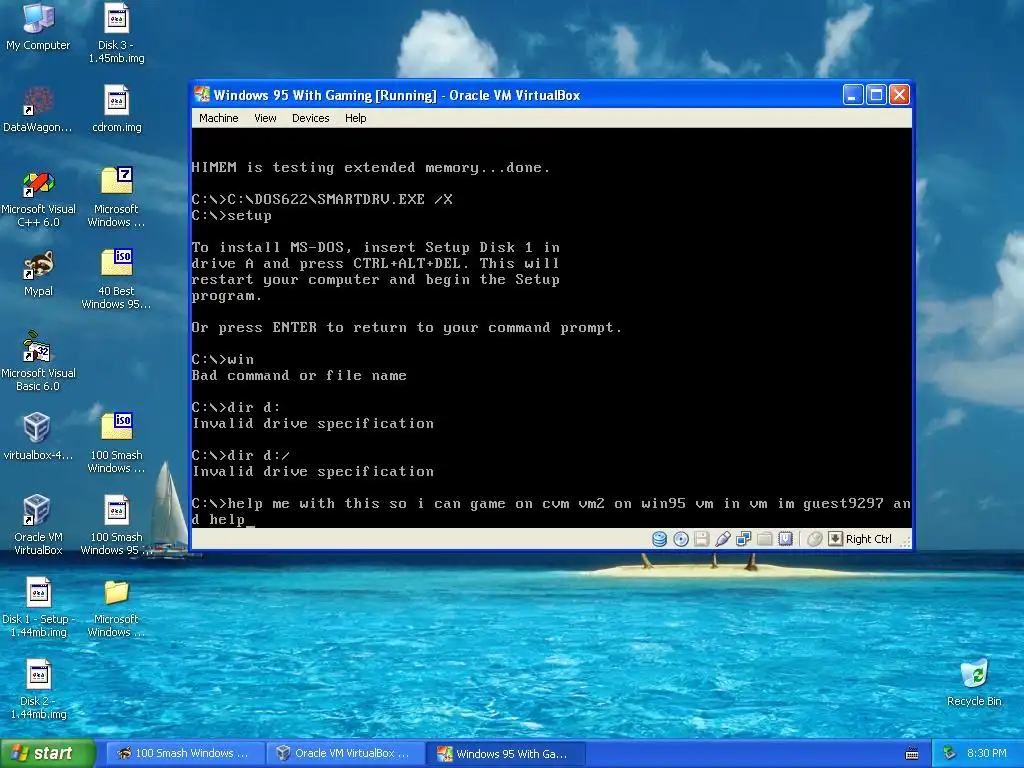Select the 100 Smash Windows 95 img file
This screenshot has height=768, width=1024.
click(x=116, y=525)
